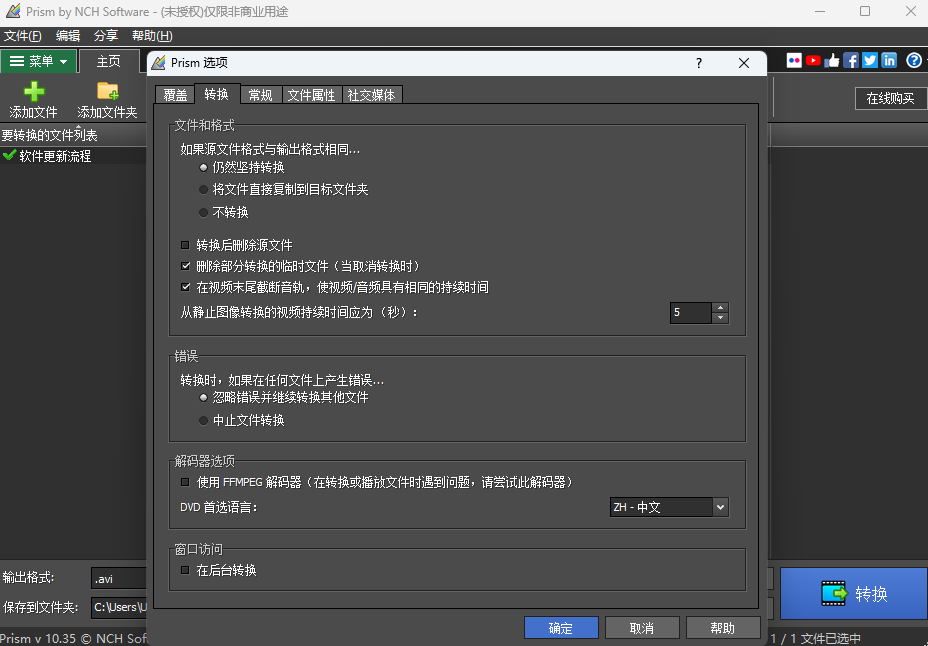Open the green 菜单 dropdown button

pos(38,61)
